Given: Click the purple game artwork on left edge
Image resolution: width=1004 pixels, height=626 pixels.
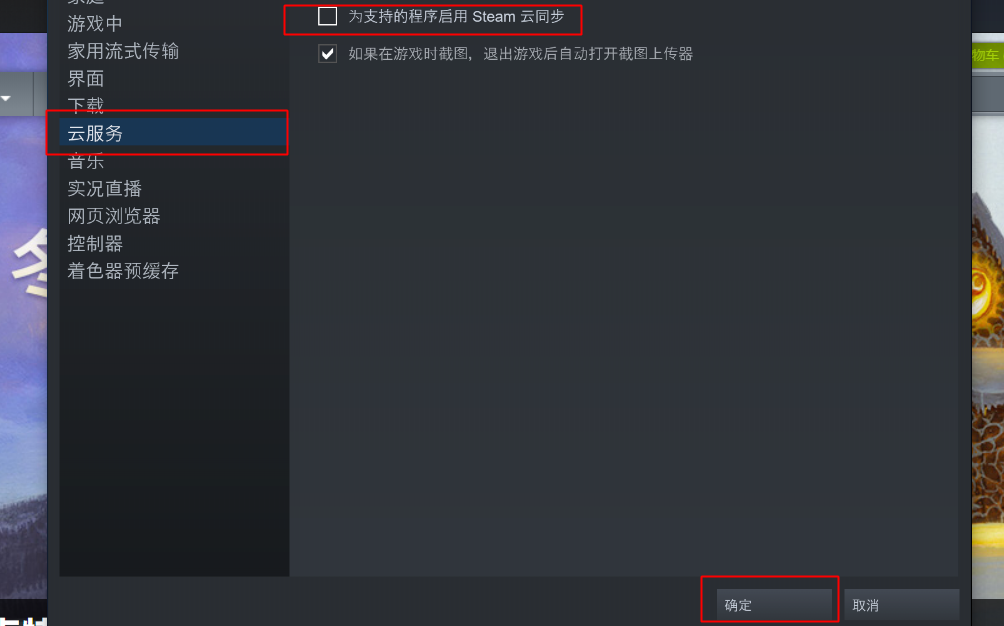Looking at the screenshot, I should pyautogui.click(x=23, y=358).
